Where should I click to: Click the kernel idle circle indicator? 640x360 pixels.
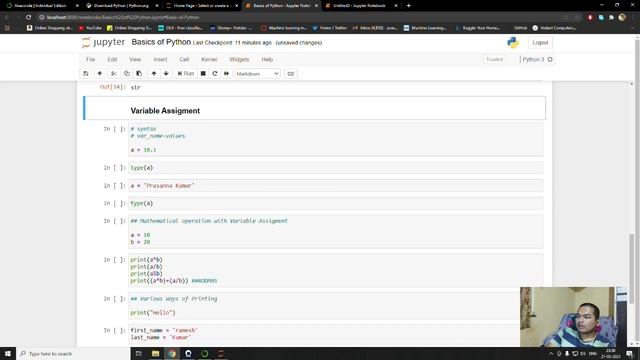tap(550, 60)
